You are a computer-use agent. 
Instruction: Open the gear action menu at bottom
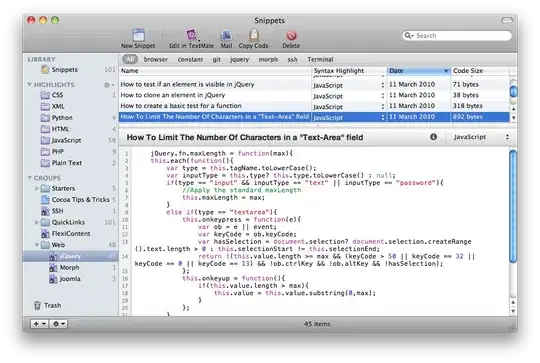(58, 324)
